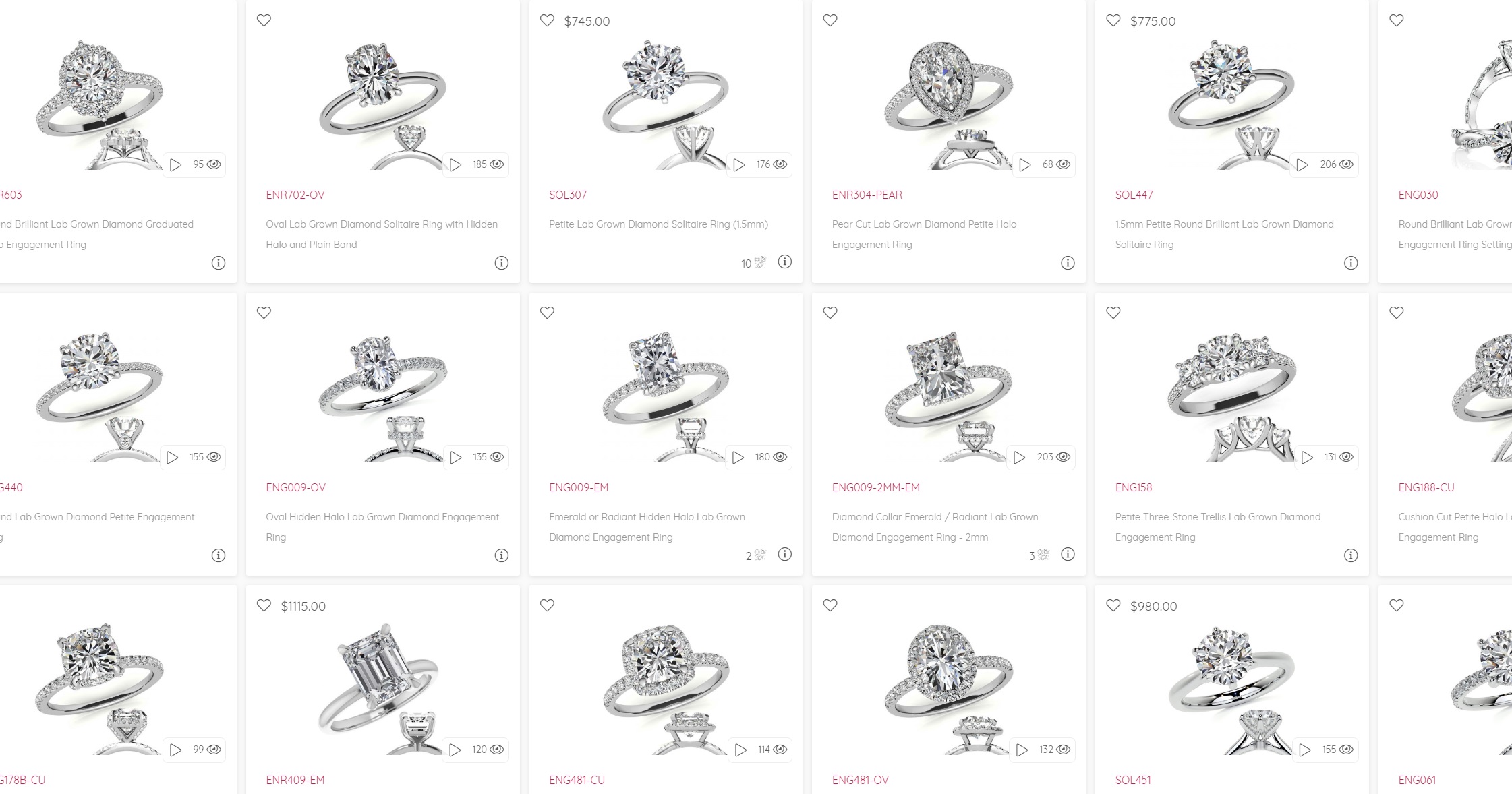Show details info for ENG009-OV ring
The image size is (1512, 794).
pos(501,555)
